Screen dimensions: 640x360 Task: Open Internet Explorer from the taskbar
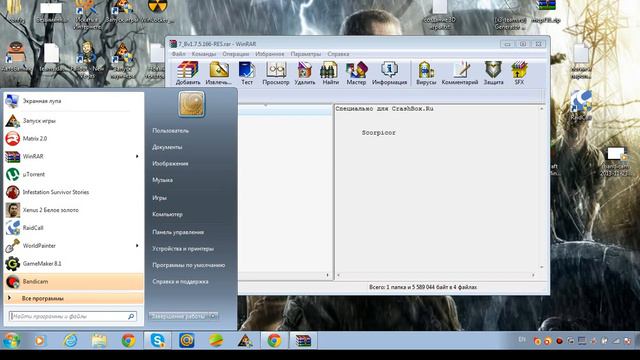[70, 340]
